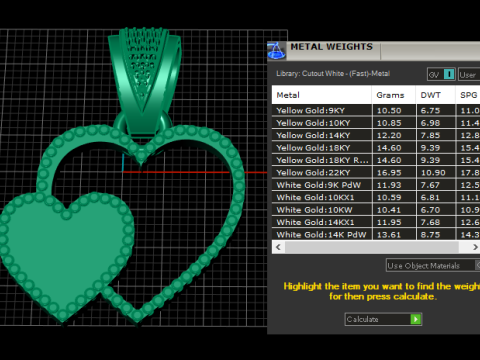
Task: Click the Metal Weights scale icon
Action: coord(276,51)
